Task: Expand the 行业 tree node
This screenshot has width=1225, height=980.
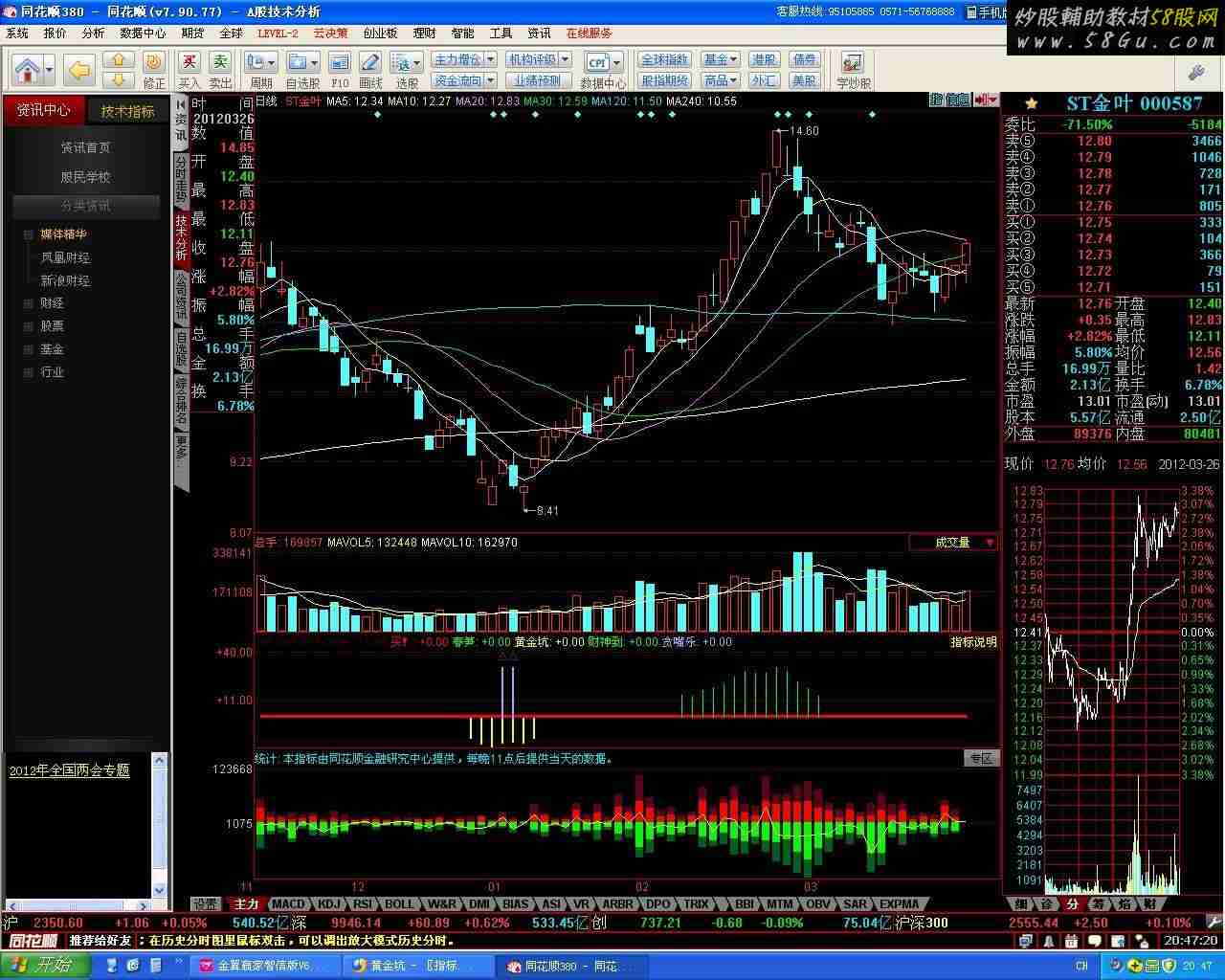Action: [x=29, y=372]
